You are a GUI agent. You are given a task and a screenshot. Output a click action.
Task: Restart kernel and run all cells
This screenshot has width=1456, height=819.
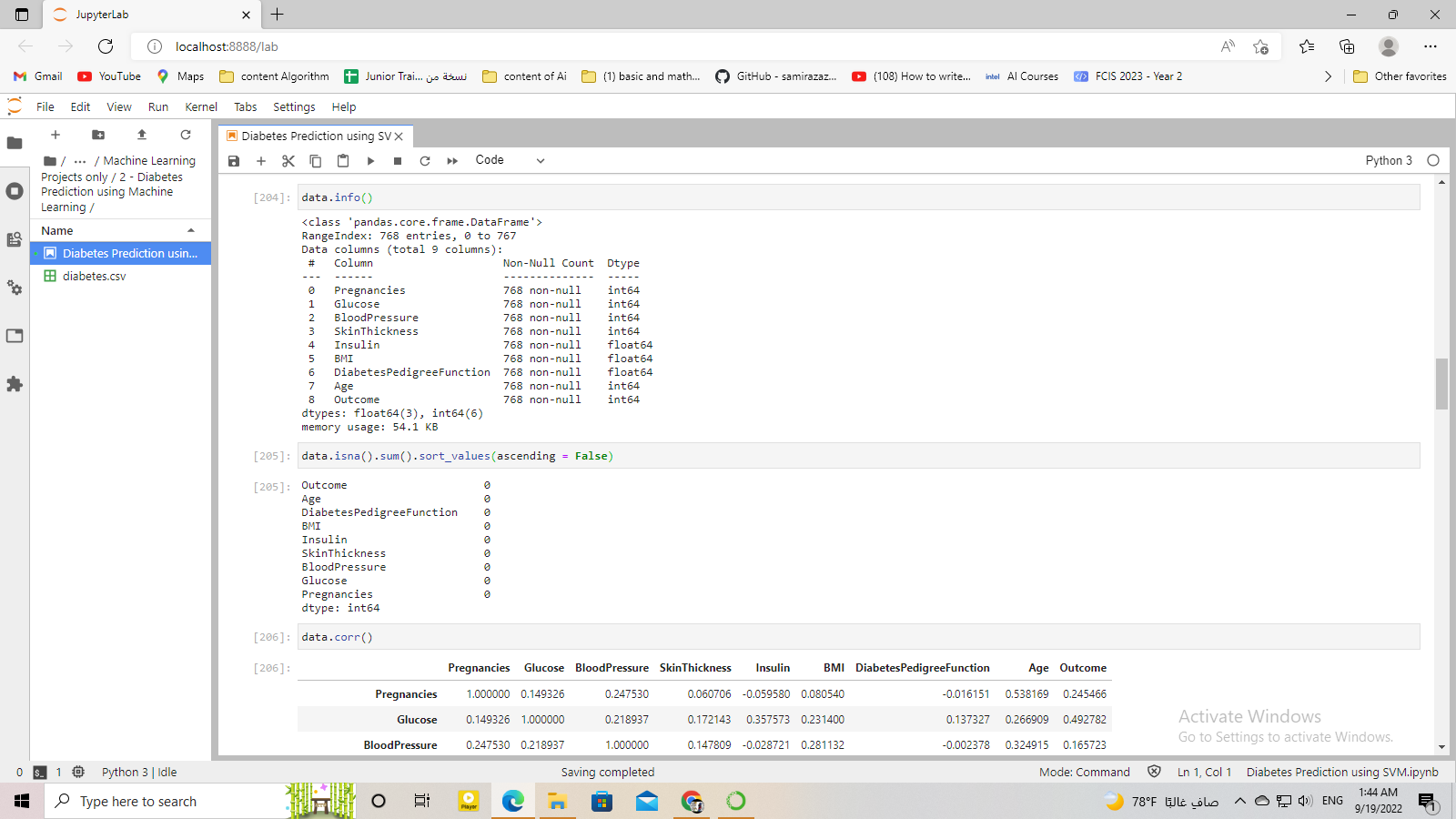point(452,160)
